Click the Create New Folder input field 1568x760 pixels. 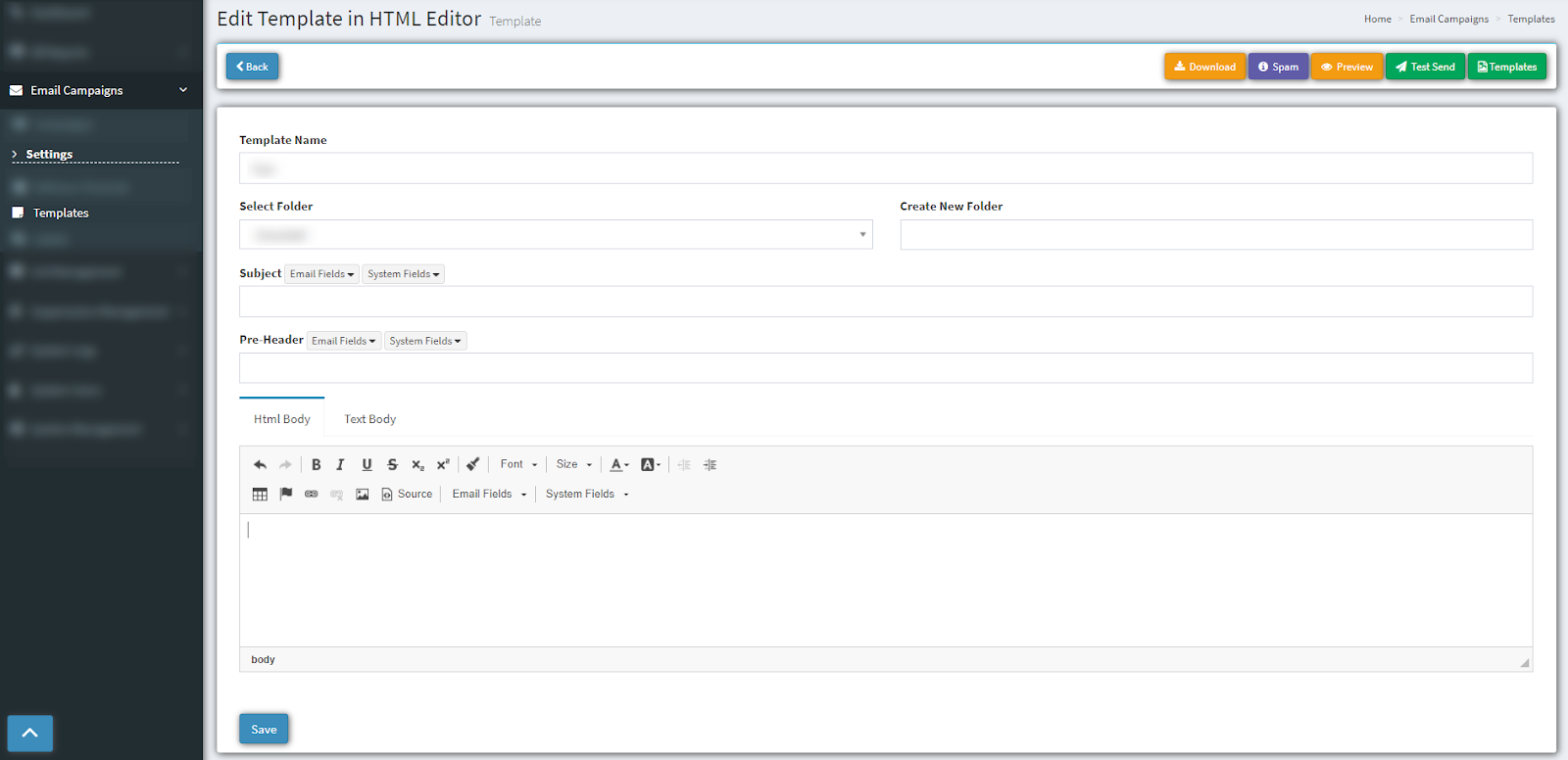1215,235
